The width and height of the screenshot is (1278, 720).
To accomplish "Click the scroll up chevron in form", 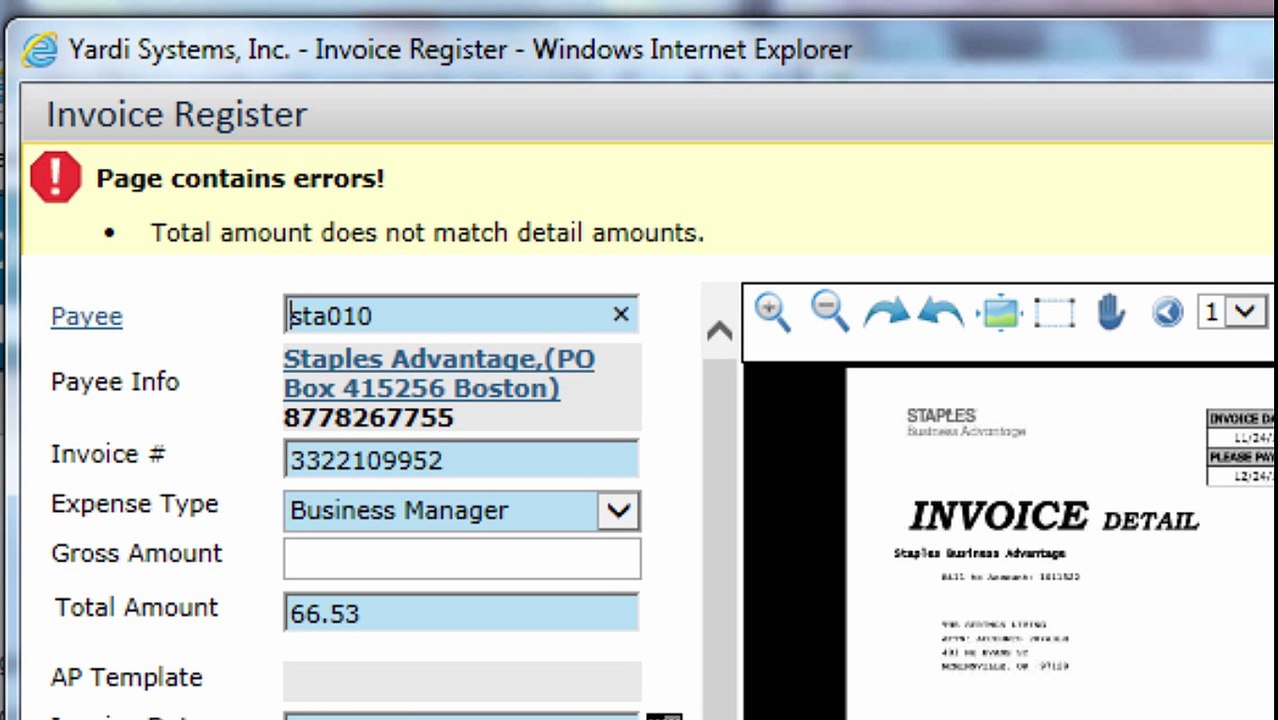I will pos(719,331).
